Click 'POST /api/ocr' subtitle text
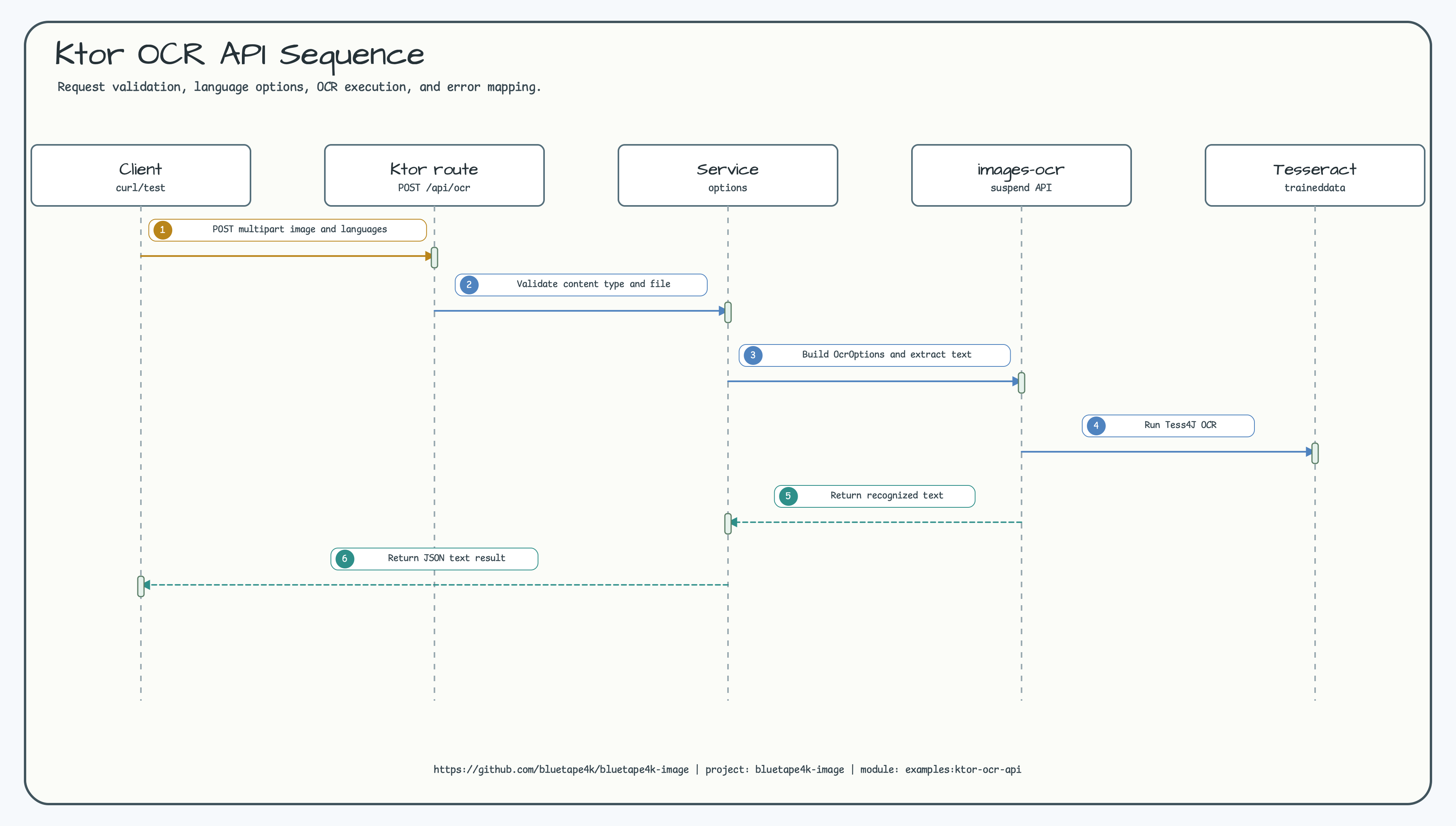 (434, 188)
